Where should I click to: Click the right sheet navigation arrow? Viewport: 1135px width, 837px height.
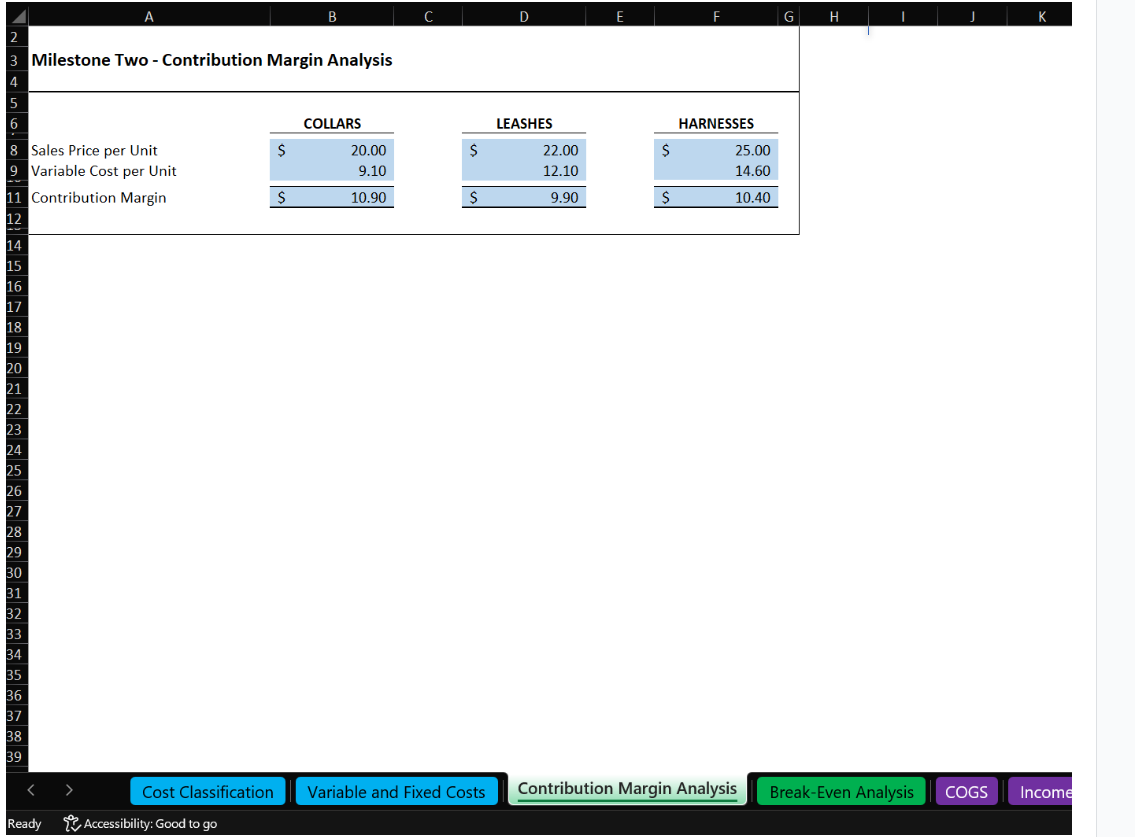(x=67, y=791)
